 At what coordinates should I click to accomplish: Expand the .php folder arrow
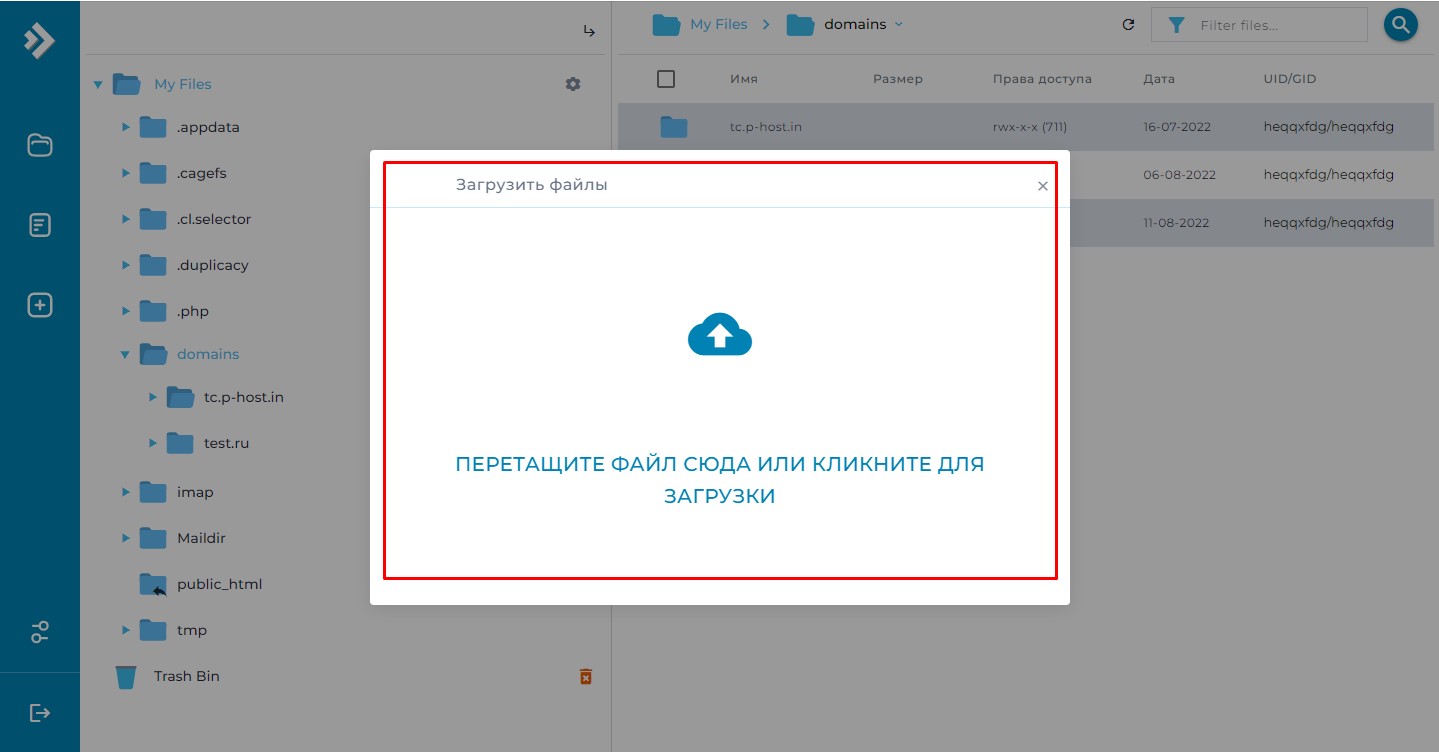pos(126,311)
